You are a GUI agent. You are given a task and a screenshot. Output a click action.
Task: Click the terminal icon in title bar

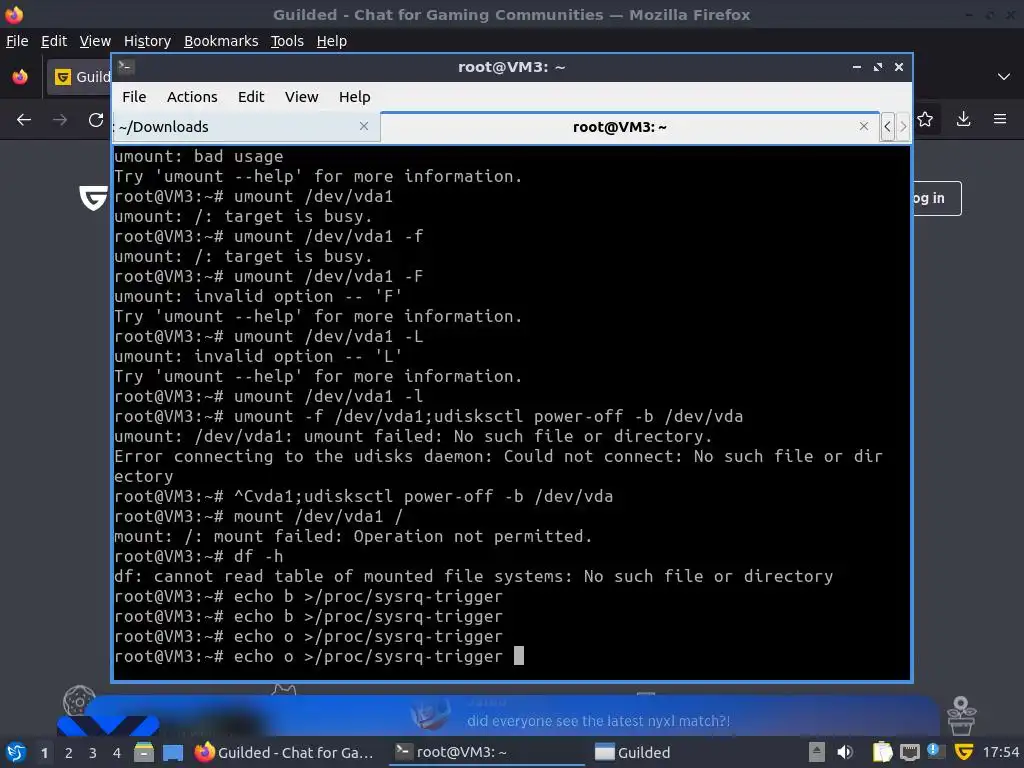click(x=126, y=66)
